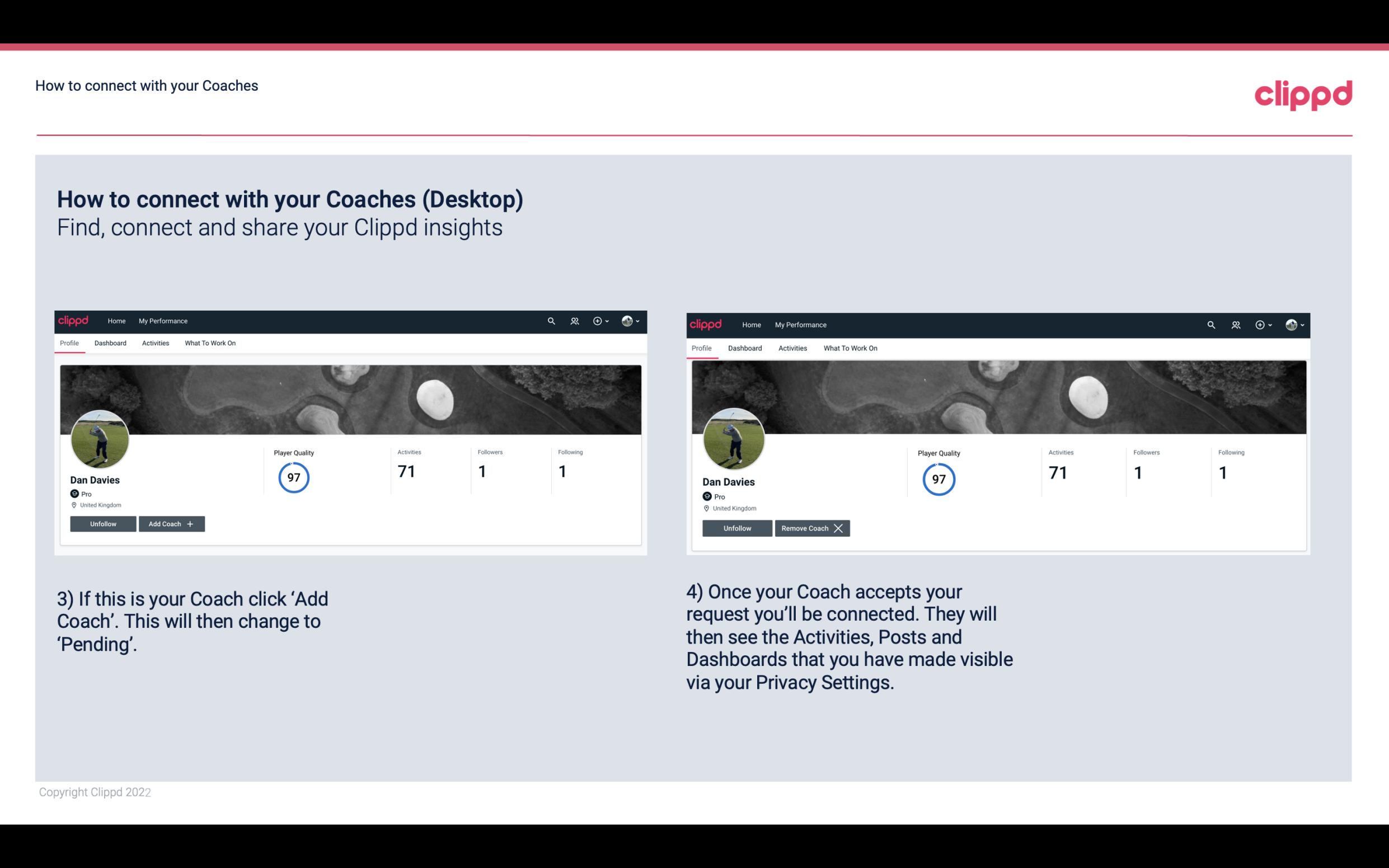Viewport: 1389px width, 868px height.
Task: Click the Clippd logo icon top left
Action: click(x=75, y=320)
